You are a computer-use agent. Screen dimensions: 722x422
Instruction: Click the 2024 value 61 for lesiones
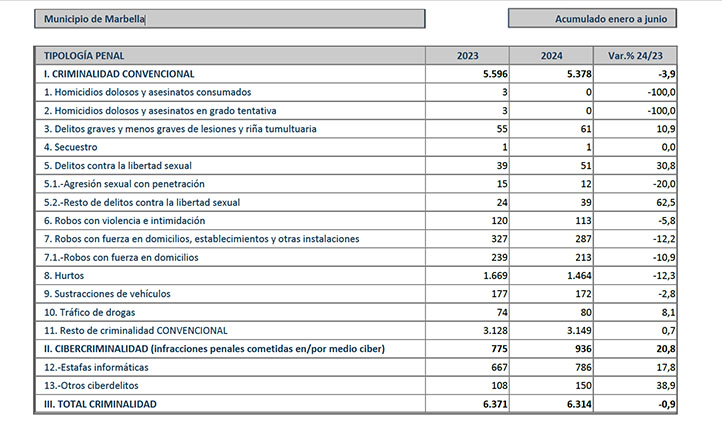point(586,129)
